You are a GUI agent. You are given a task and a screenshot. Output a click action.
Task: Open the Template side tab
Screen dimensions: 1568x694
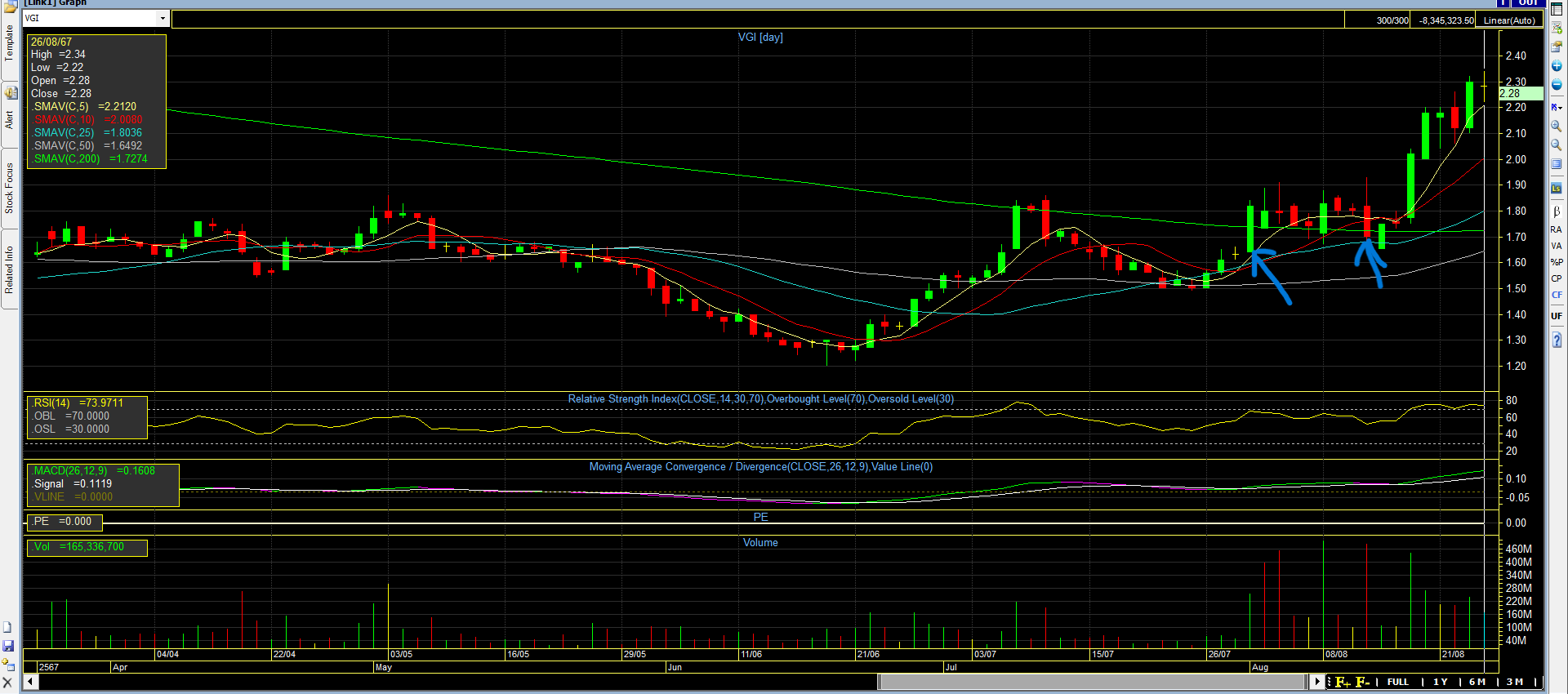click(x=9, y=43)
